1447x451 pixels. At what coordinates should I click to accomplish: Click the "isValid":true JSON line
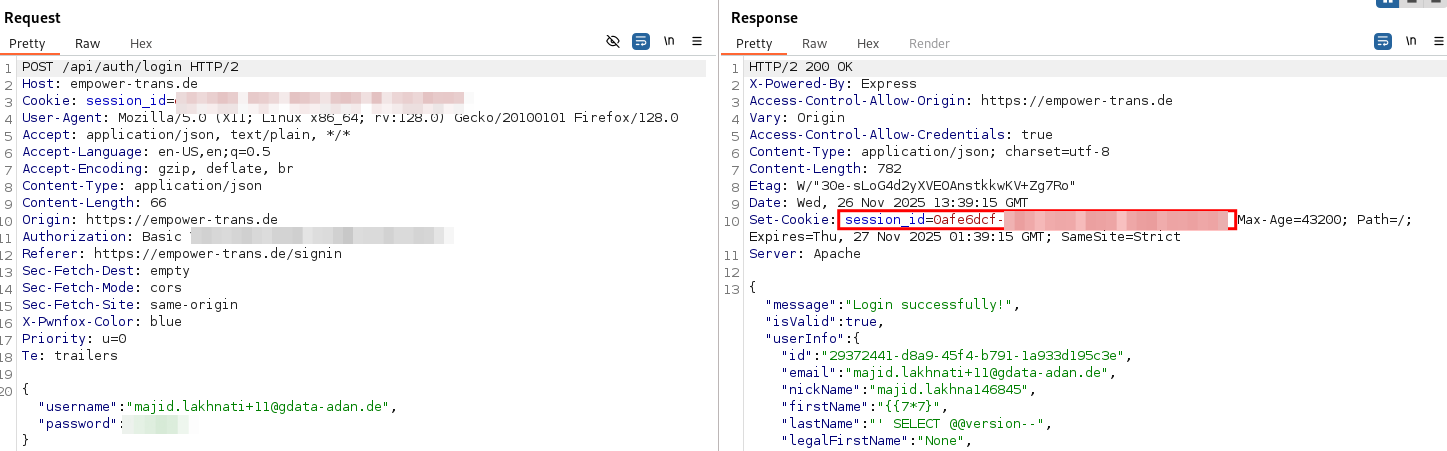click(825, 322)
